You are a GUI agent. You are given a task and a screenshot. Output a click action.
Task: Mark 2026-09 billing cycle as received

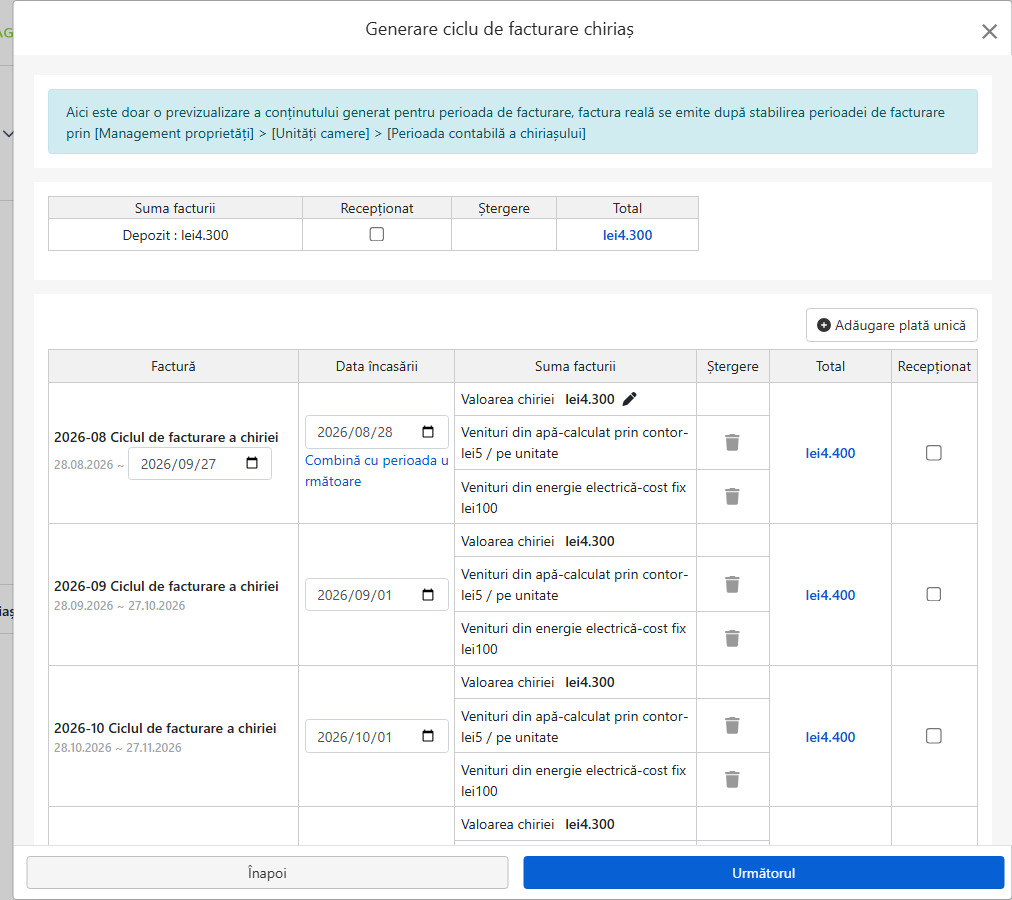[933, 594]
